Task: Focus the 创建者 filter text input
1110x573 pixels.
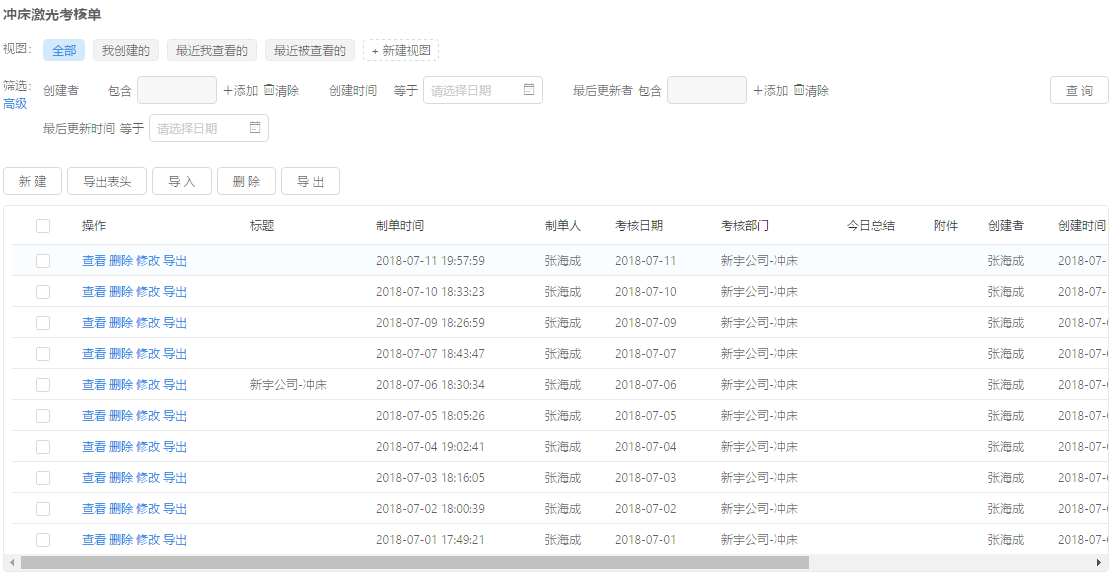Action: 177,90
